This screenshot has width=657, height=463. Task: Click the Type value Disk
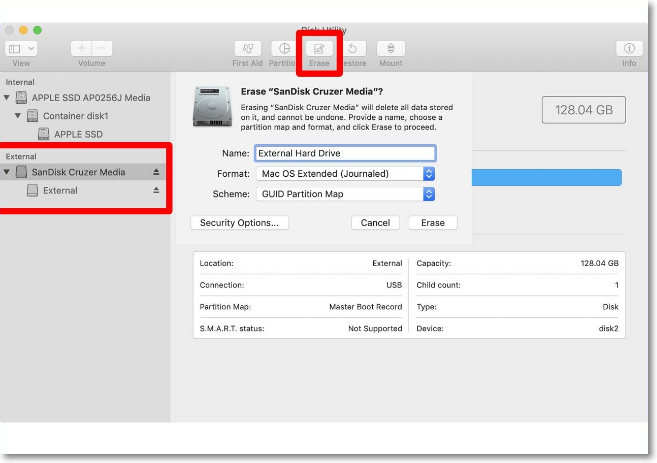click(610, 307)
